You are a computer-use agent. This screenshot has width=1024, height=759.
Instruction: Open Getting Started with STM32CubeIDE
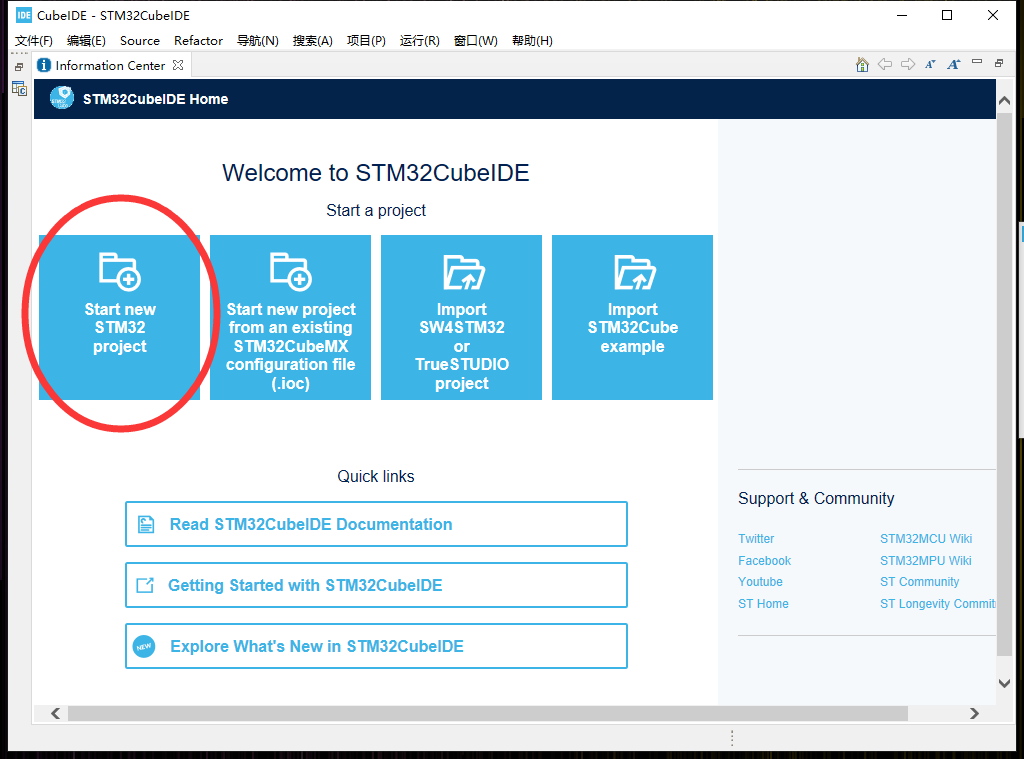(x=376, y=584)
